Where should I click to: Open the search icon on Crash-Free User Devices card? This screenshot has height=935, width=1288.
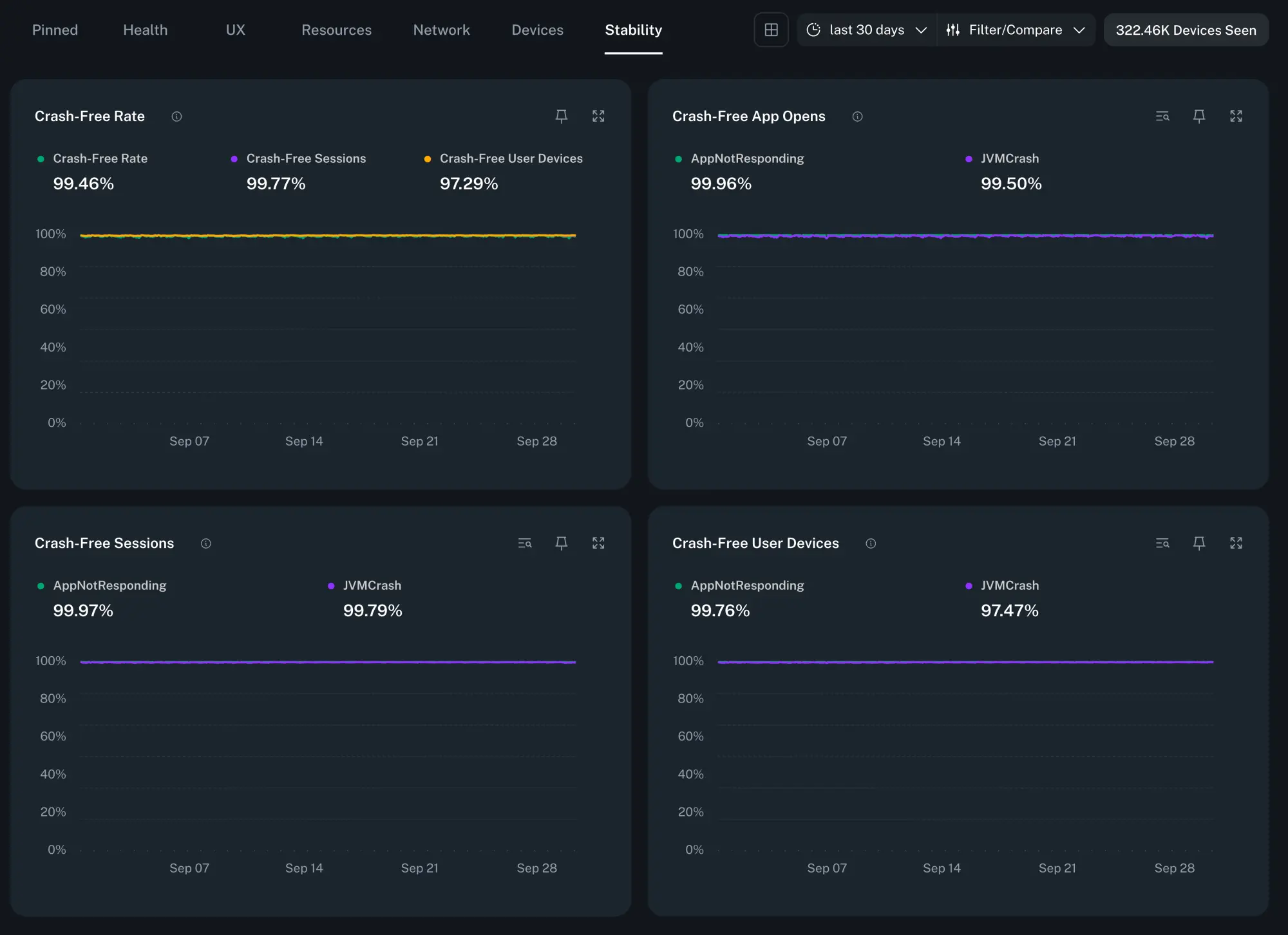coord(1162,543)
